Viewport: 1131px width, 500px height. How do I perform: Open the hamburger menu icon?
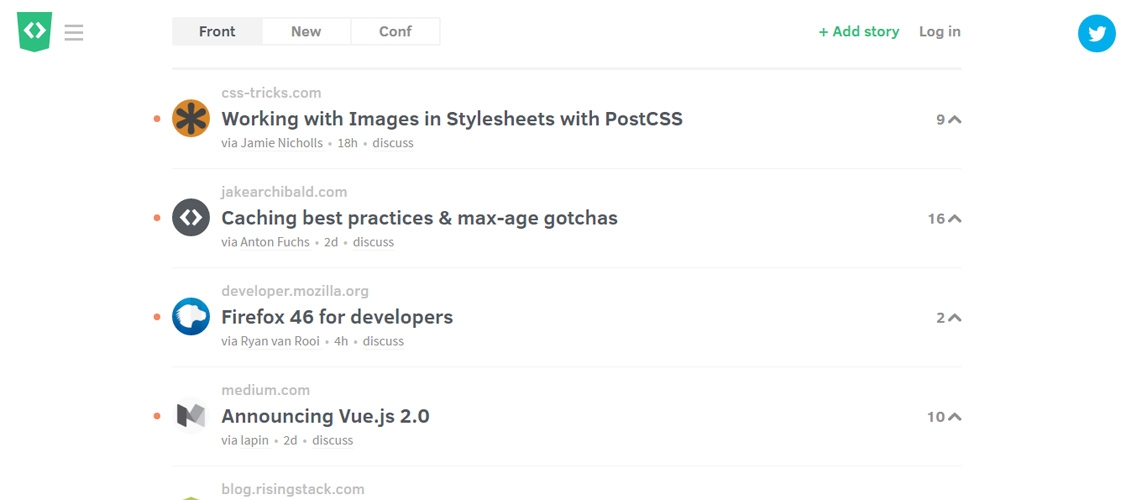74,32
